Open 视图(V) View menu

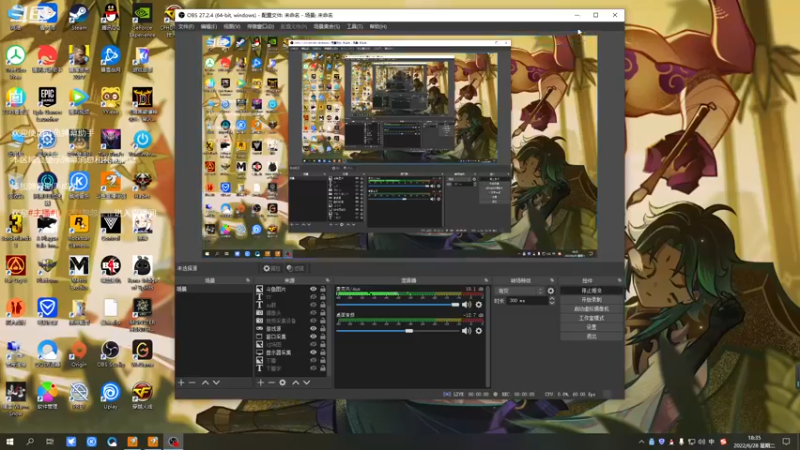pyautogui.click(x=232, y=27)
